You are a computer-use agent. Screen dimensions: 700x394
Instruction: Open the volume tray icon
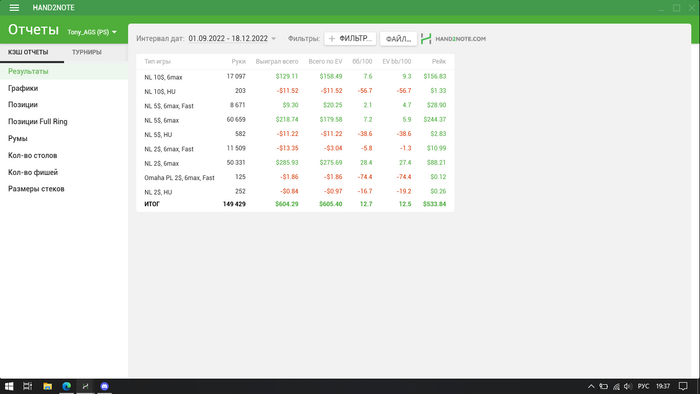click(628, 386)
